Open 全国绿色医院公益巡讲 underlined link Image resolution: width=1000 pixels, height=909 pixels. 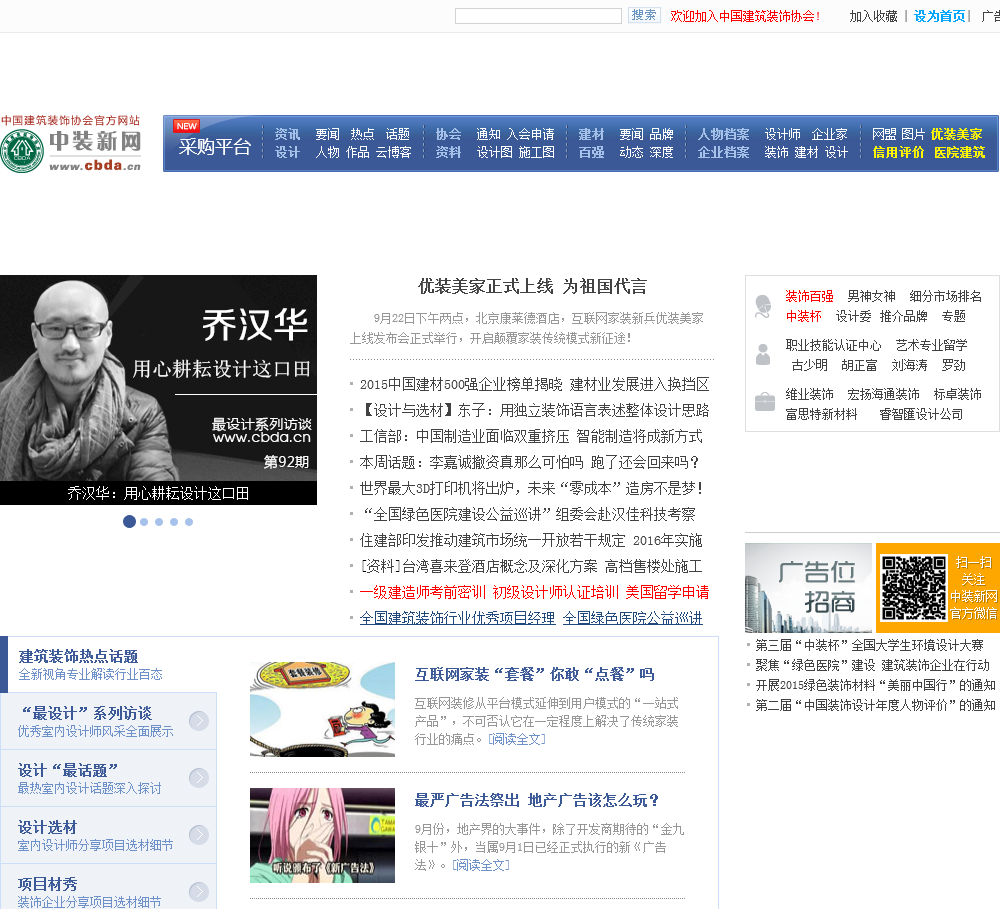click(x=633, y=618)
